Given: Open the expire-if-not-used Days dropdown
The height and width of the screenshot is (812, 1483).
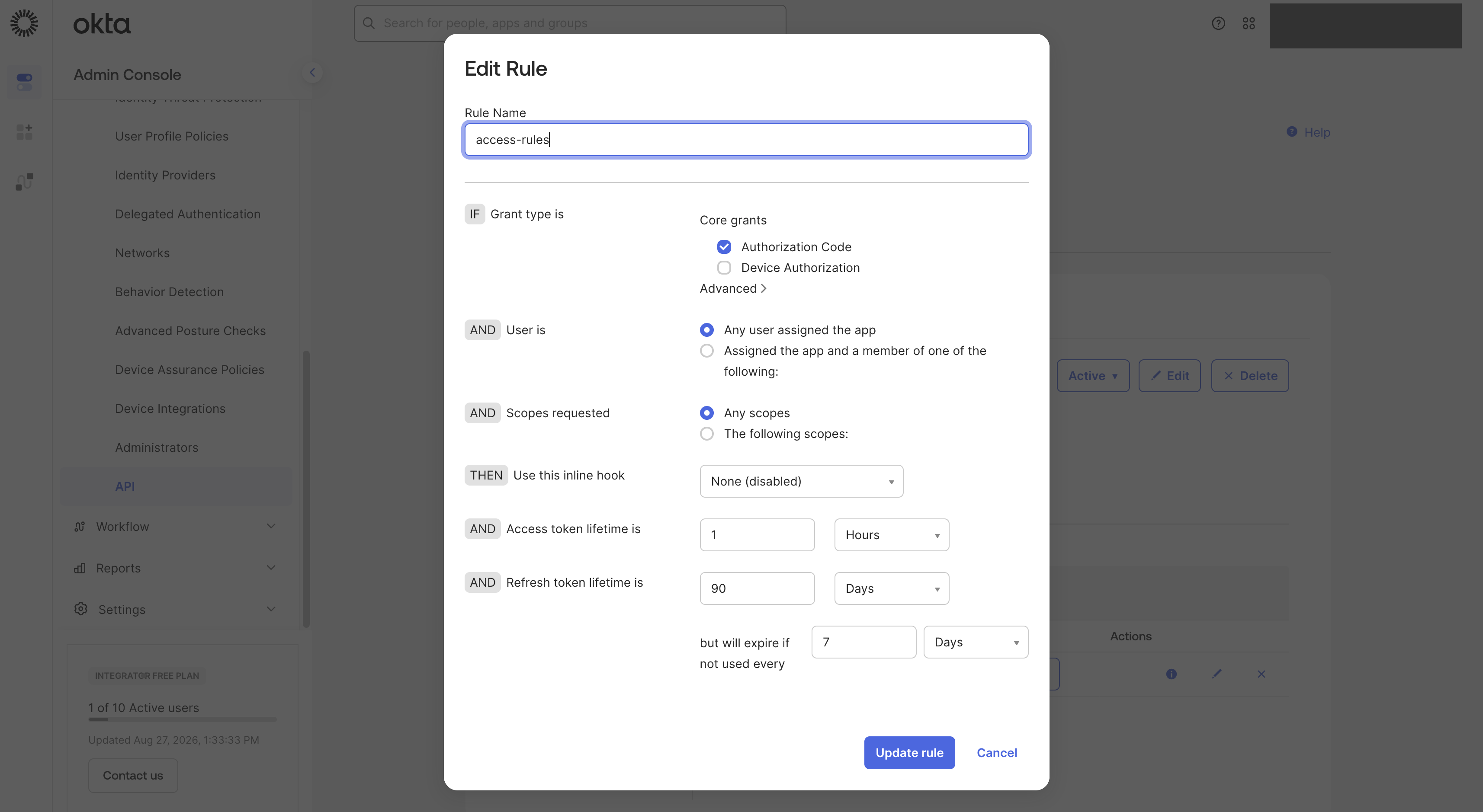Looking at the screenshot, I should coord(976,642).
